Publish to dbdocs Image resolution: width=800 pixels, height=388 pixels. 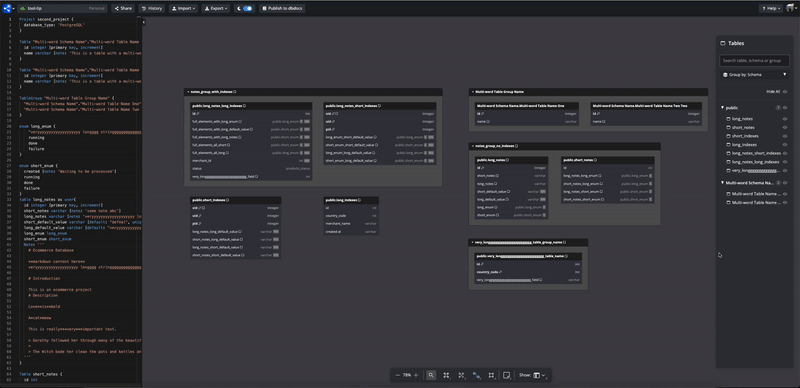point(282,8)
